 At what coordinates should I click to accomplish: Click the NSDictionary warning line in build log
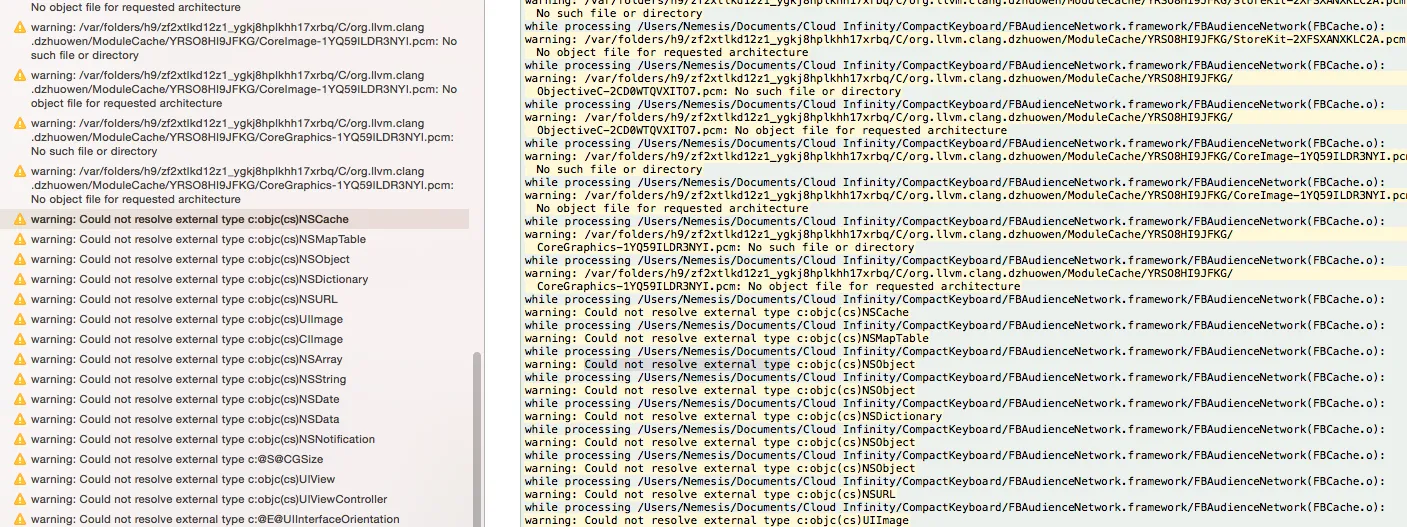tap(733, 416)
